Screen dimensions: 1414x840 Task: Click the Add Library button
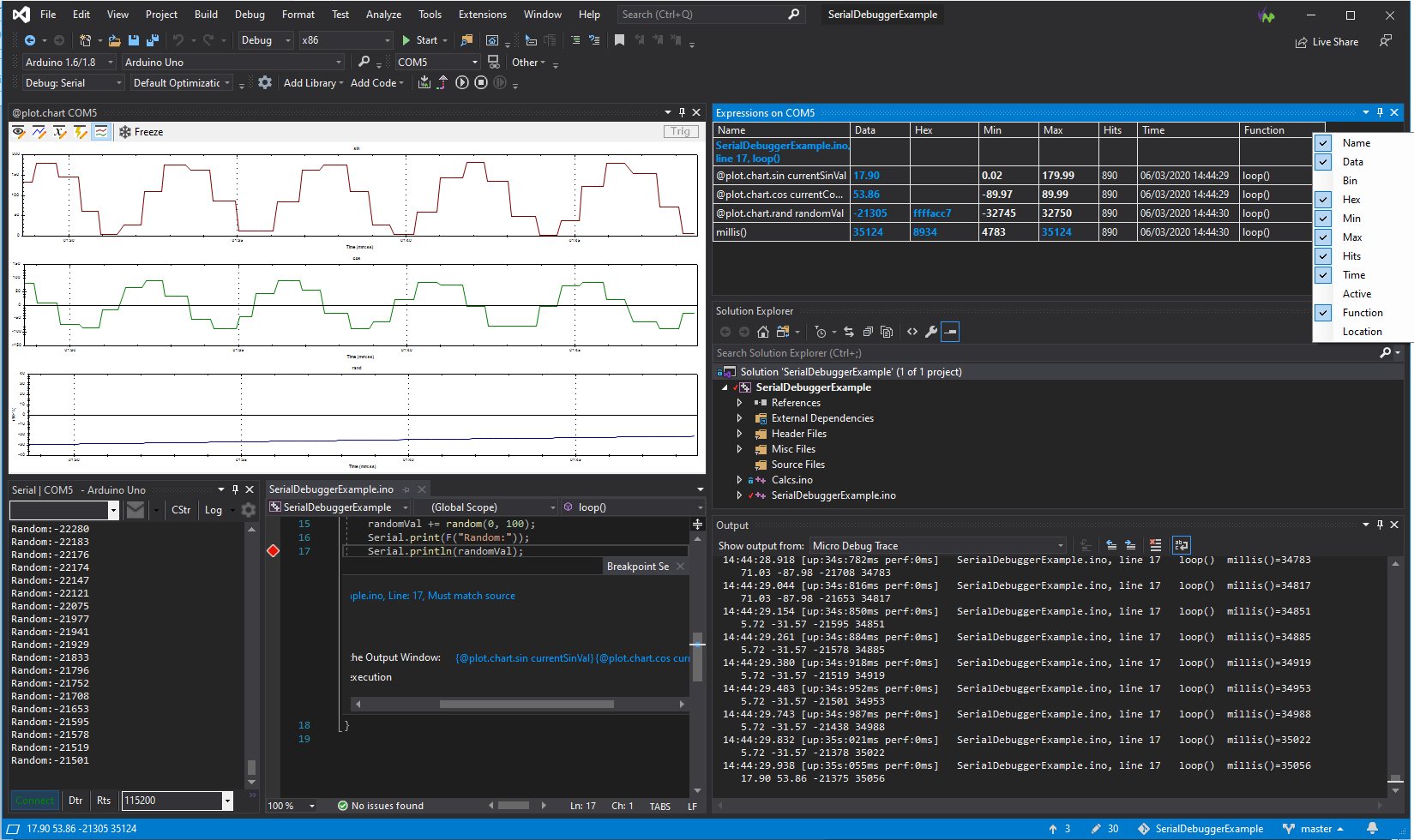point(313,83)
